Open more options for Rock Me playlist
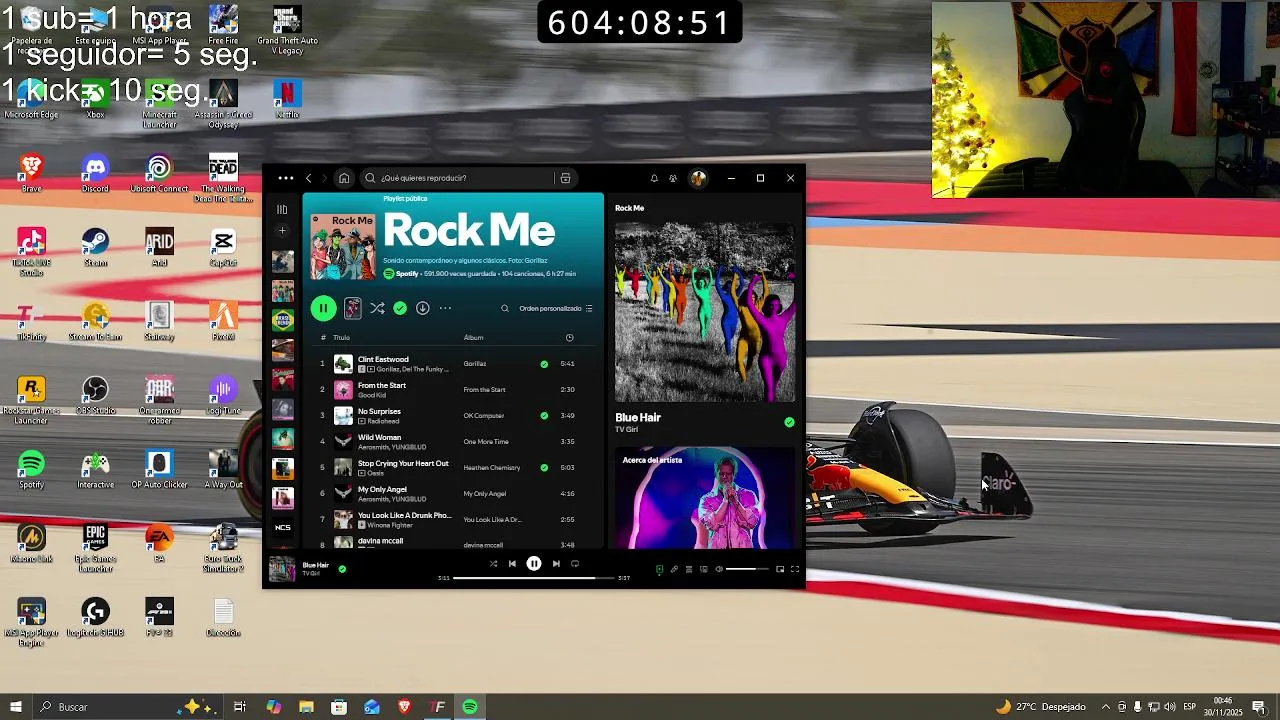The image size is (1280, 720). pyautogui.click(x=445, y=309)
